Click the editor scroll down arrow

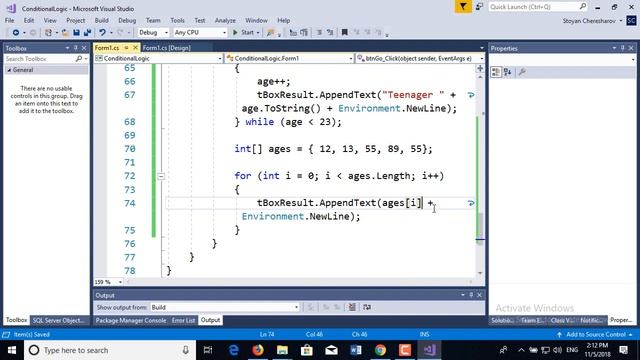coord(480,273)
